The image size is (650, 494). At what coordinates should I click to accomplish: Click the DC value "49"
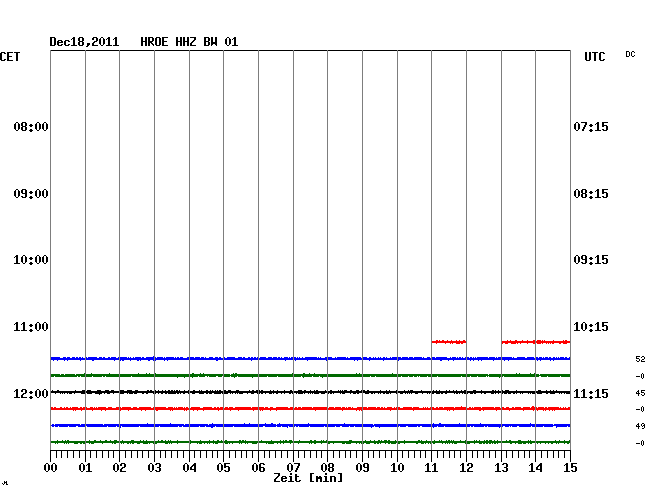point(640,426)
